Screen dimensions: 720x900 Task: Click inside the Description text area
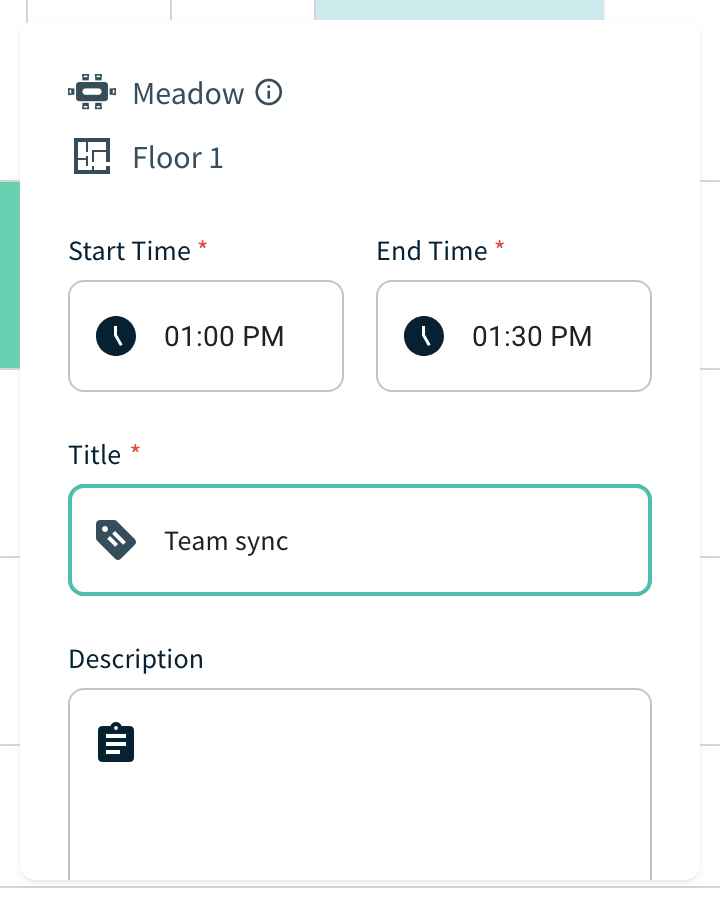pos(360,784)
